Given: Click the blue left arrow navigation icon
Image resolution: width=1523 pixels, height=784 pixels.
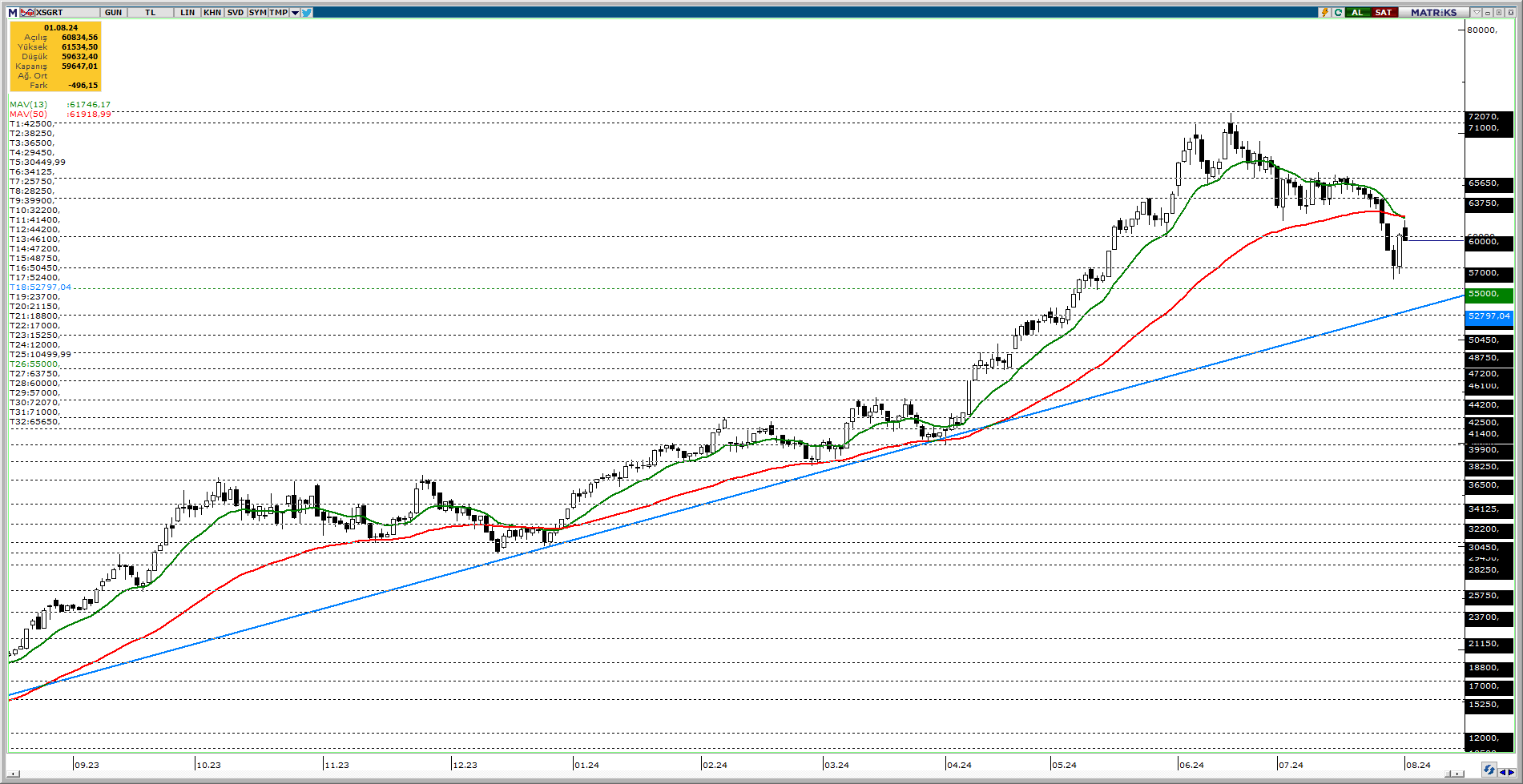Looking at the screenshot, I should coord(1501,773).
